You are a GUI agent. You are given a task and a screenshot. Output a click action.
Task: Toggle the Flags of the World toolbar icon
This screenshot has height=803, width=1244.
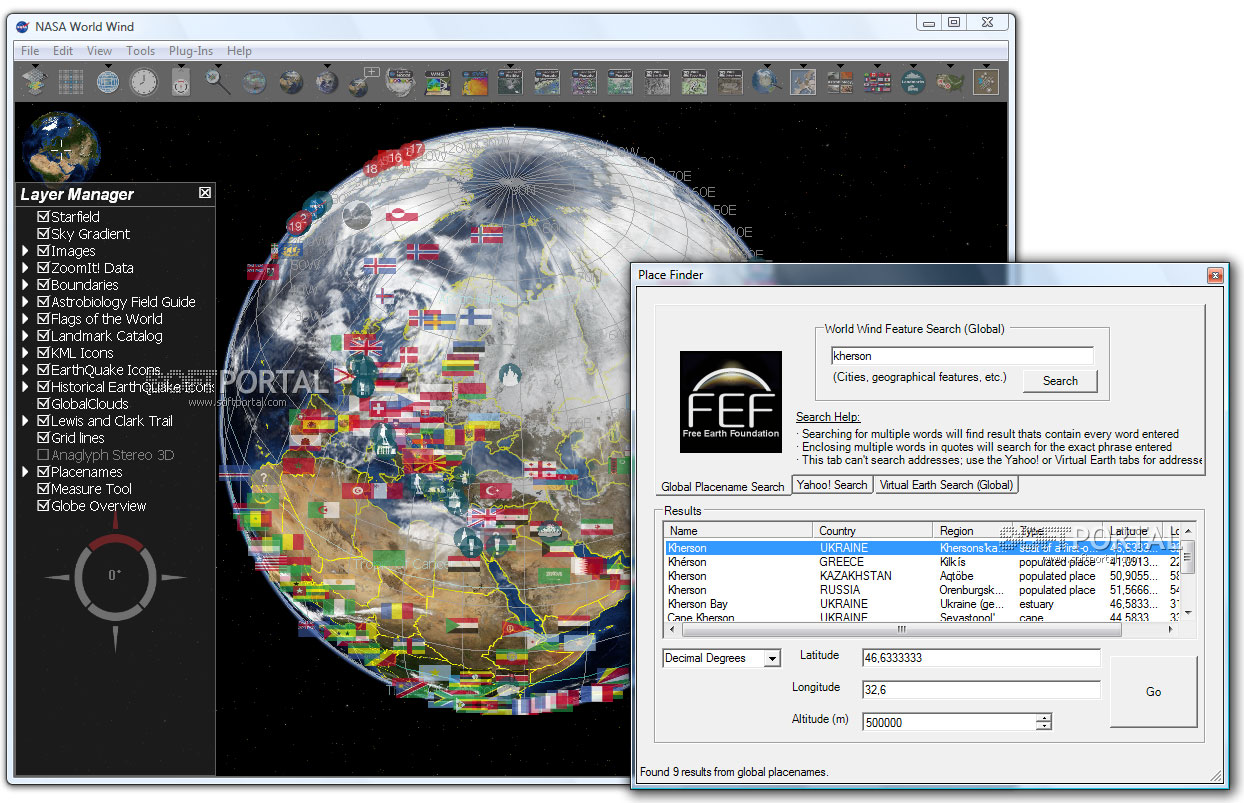point(876,81)
